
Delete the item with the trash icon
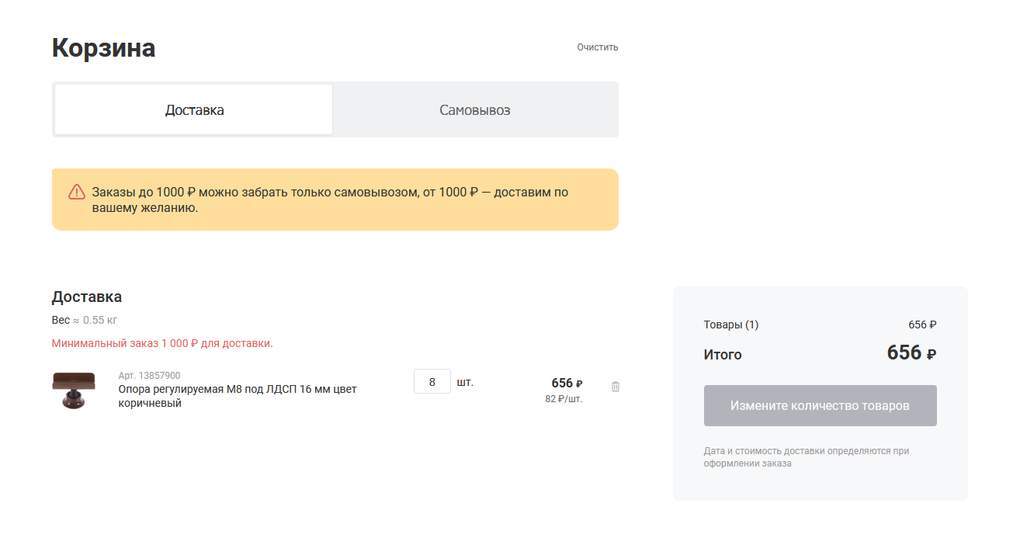click(x=615, y=387)
